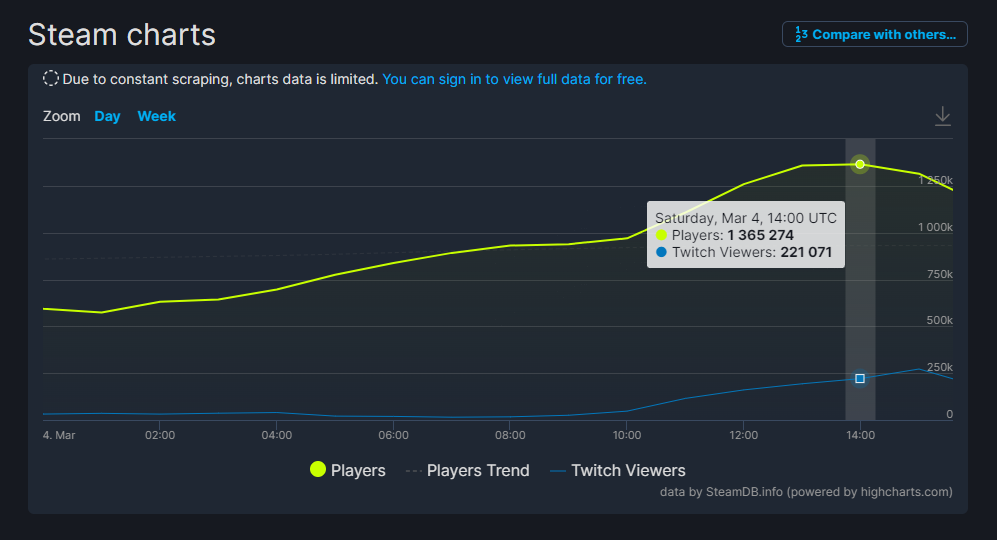Click the numbers icon on the Compare button
This screenshot has height=540, width=997.
pos(801,34)
